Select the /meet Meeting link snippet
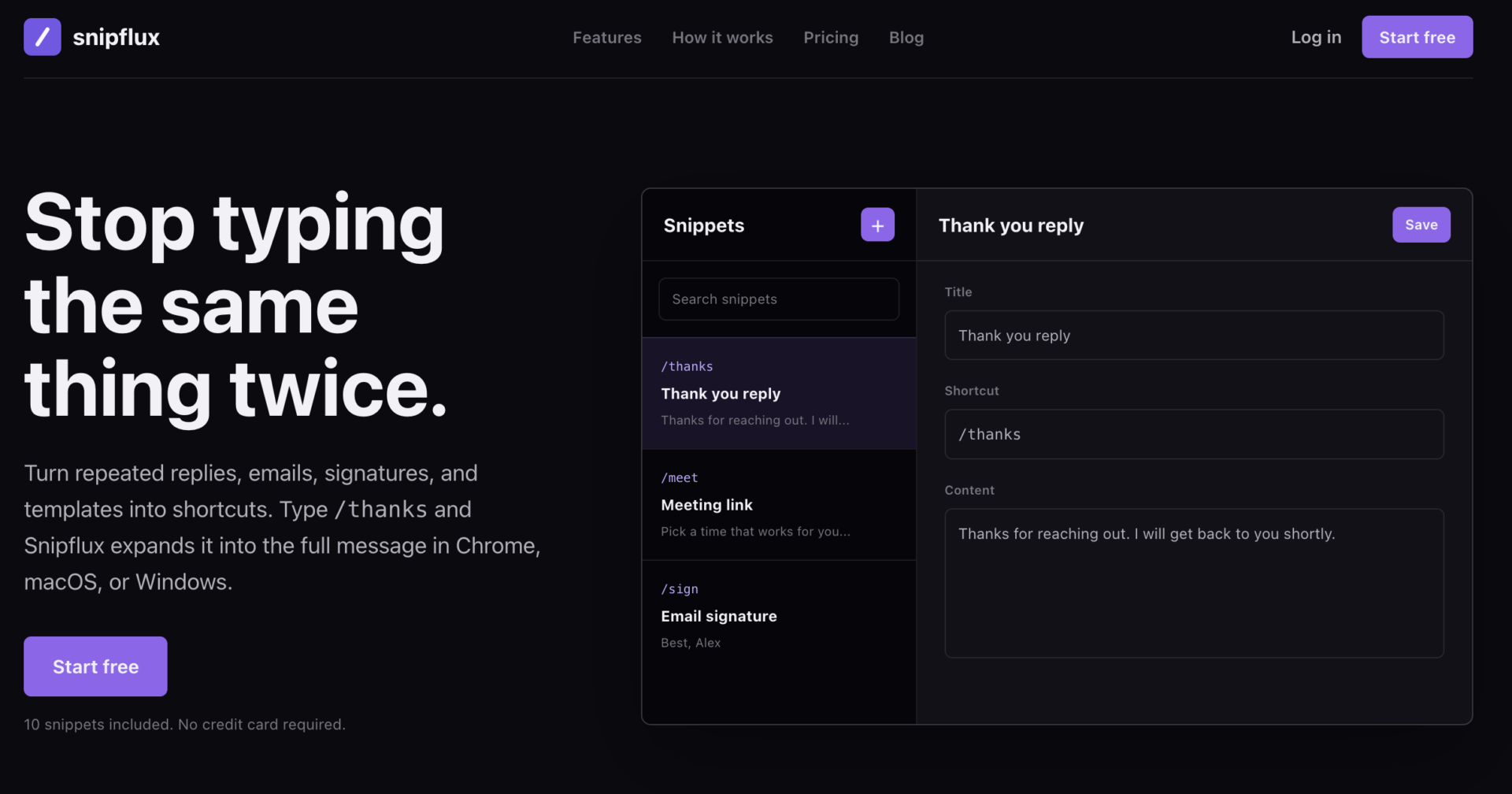The width and height of the screenshot is (1512, 794). (779, 505)
